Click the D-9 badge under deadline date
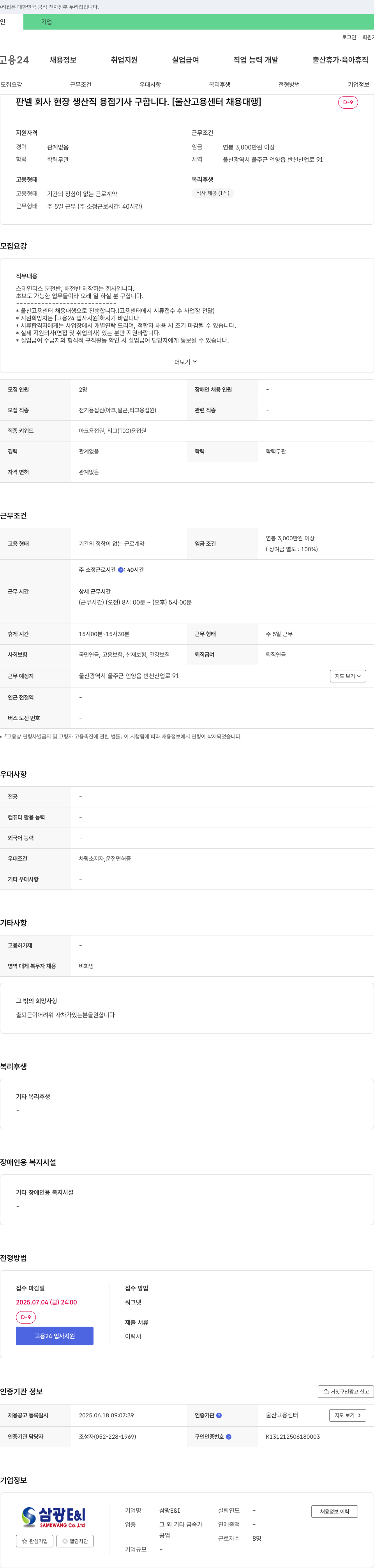The width and height of the screenshot is (374, 1568). coord(26,1317)
